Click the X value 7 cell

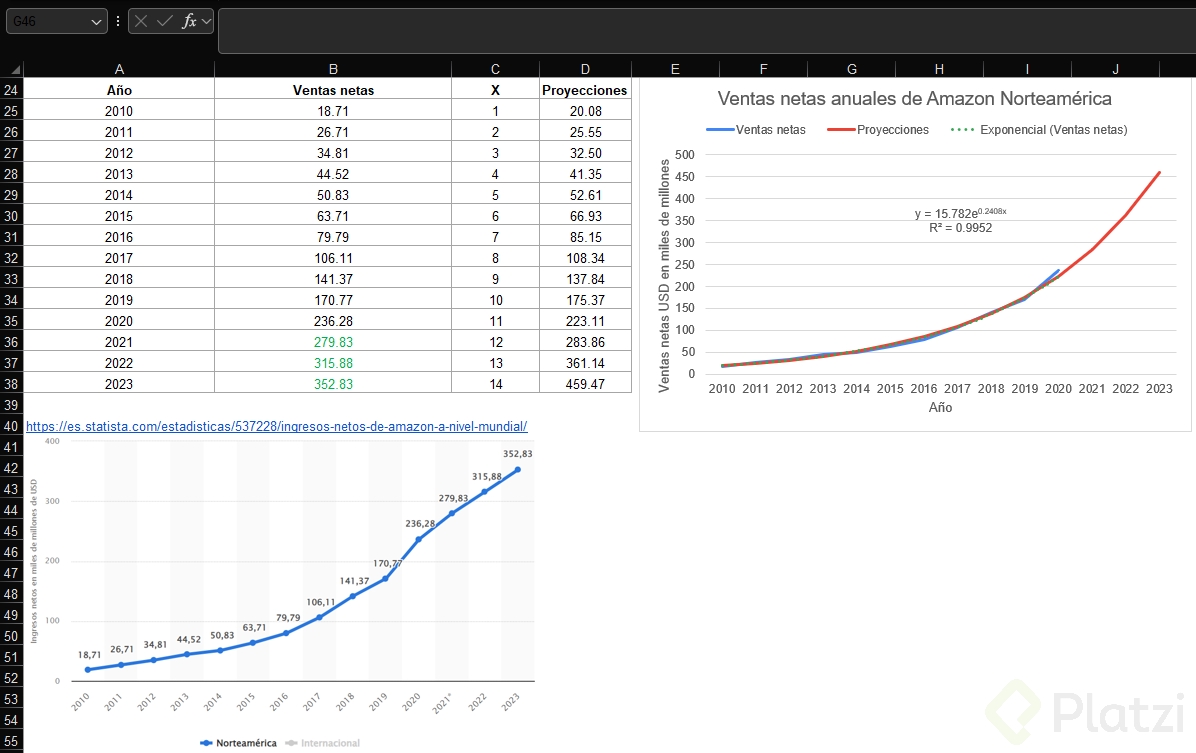(x=495, y=237)
